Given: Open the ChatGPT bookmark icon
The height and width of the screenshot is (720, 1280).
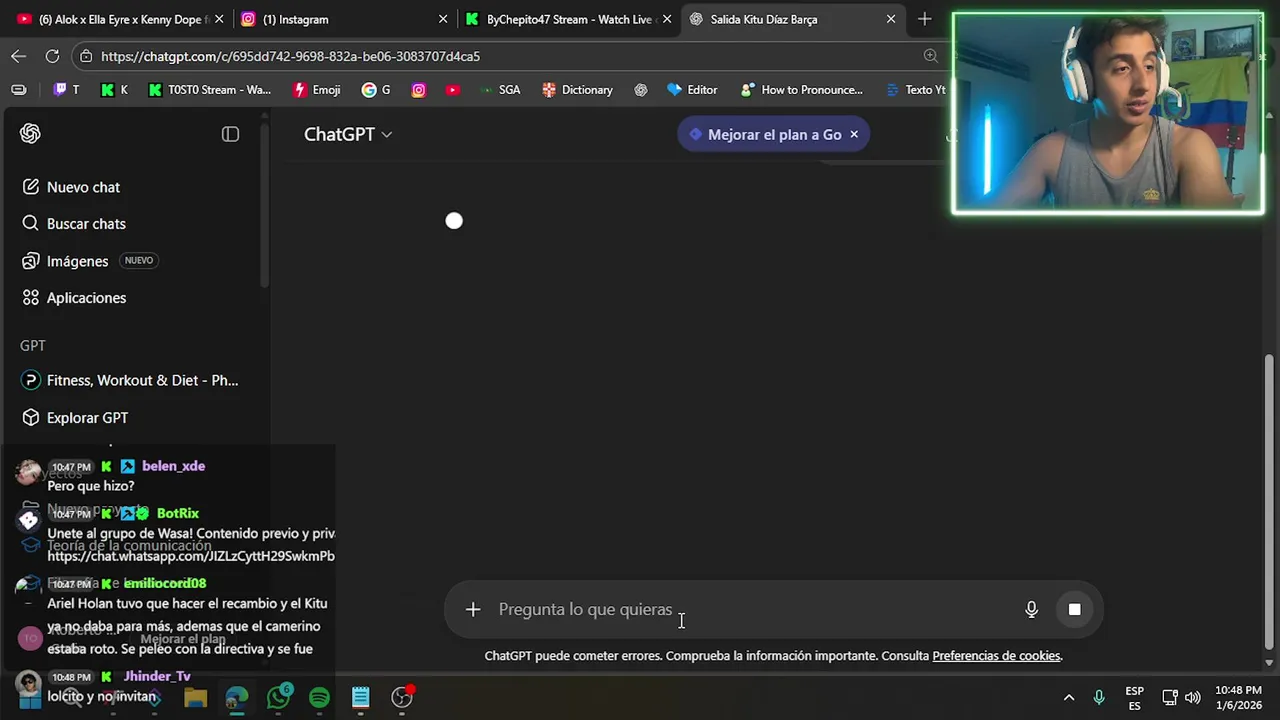Looking at the screenshot, I should coord(641,90).
